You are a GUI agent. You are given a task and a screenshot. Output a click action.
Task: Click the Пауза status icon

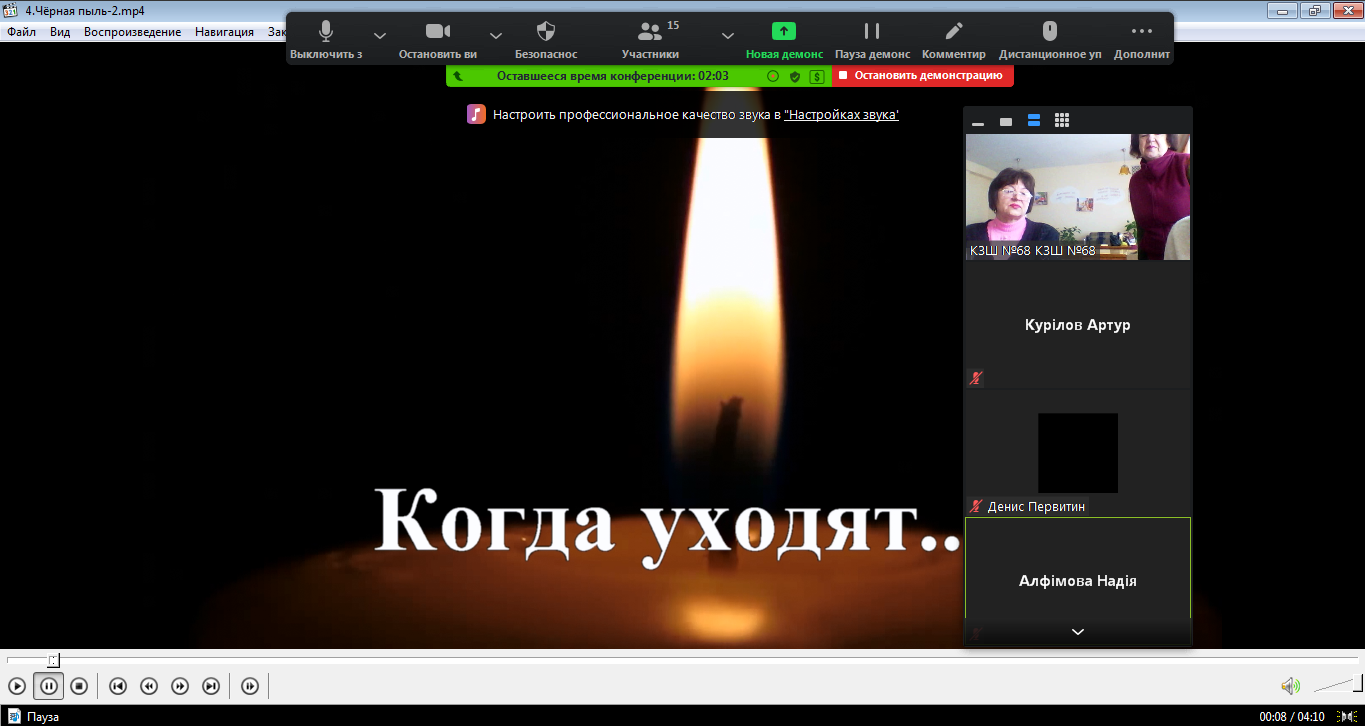click(14, 717)
